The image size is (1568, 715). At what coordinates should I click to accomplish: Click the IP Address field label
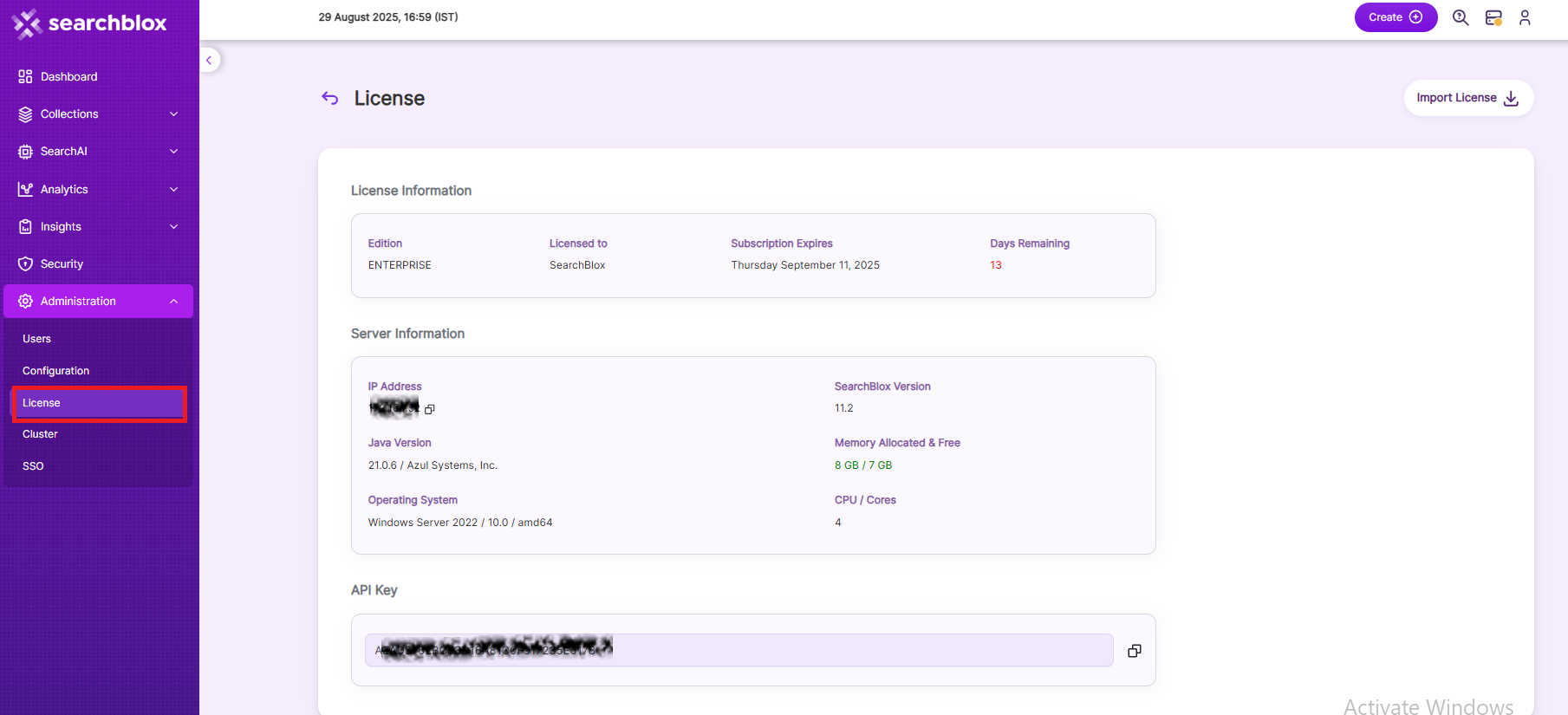tap(394, 387)
